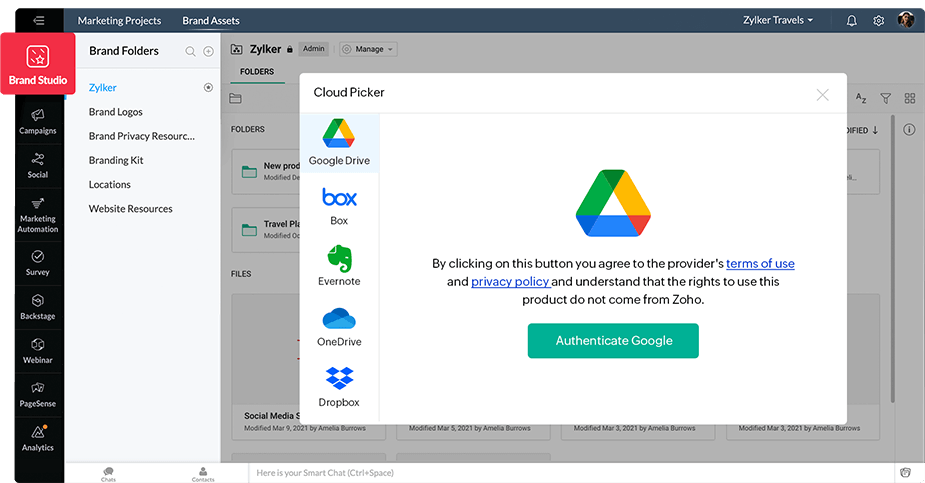The width and height of the screenshot is (925, 483).
Task: Open the Zylker brand folder
Action: pyautogui.click(x=103, y=87)
